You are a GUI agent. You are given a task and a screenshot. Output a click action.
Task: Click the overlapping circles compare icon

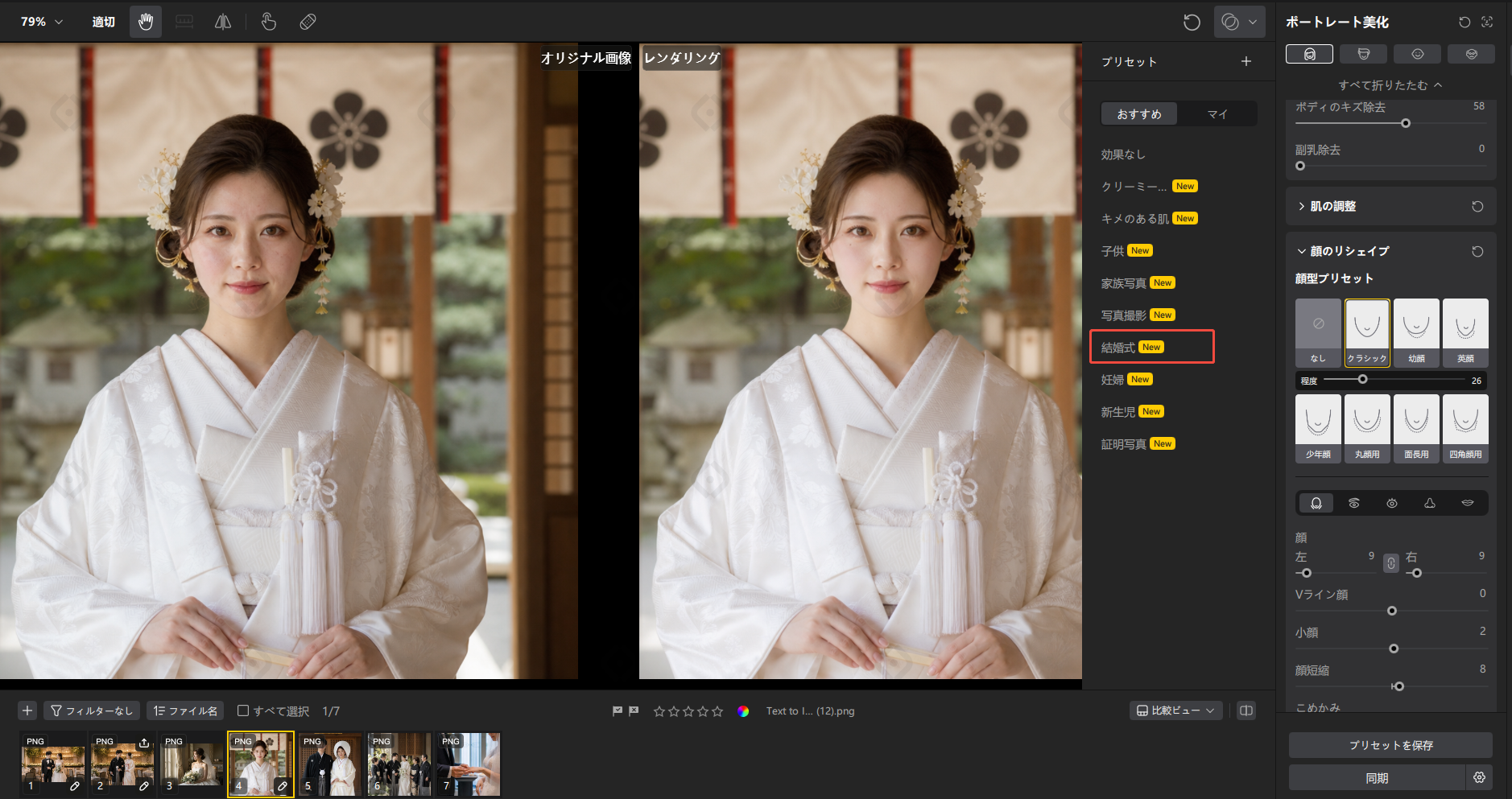point(1230,22)
